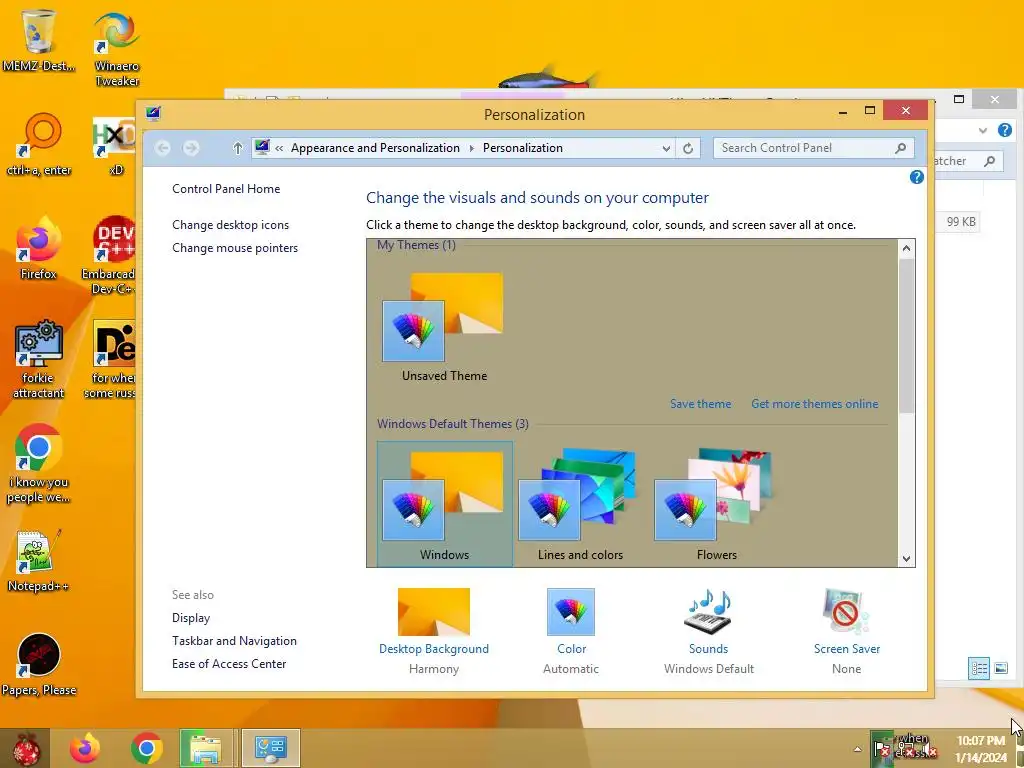The height and width of the screenshot is (768, 1024).
Task: Open Change mouse pointers
Action: 235,248
